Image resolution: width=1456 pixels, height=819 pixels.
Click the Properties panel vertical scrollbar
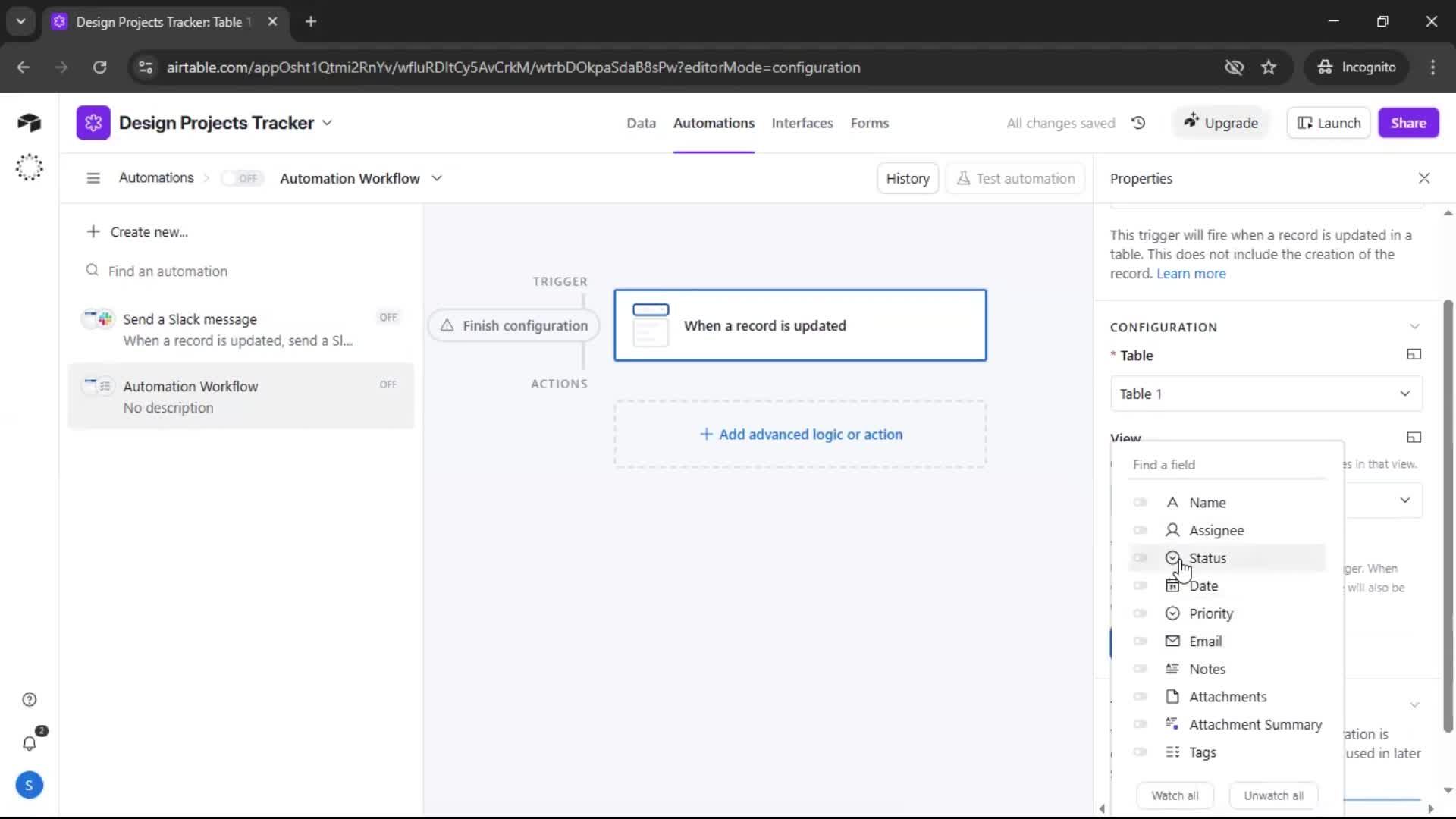point(1448,516)
